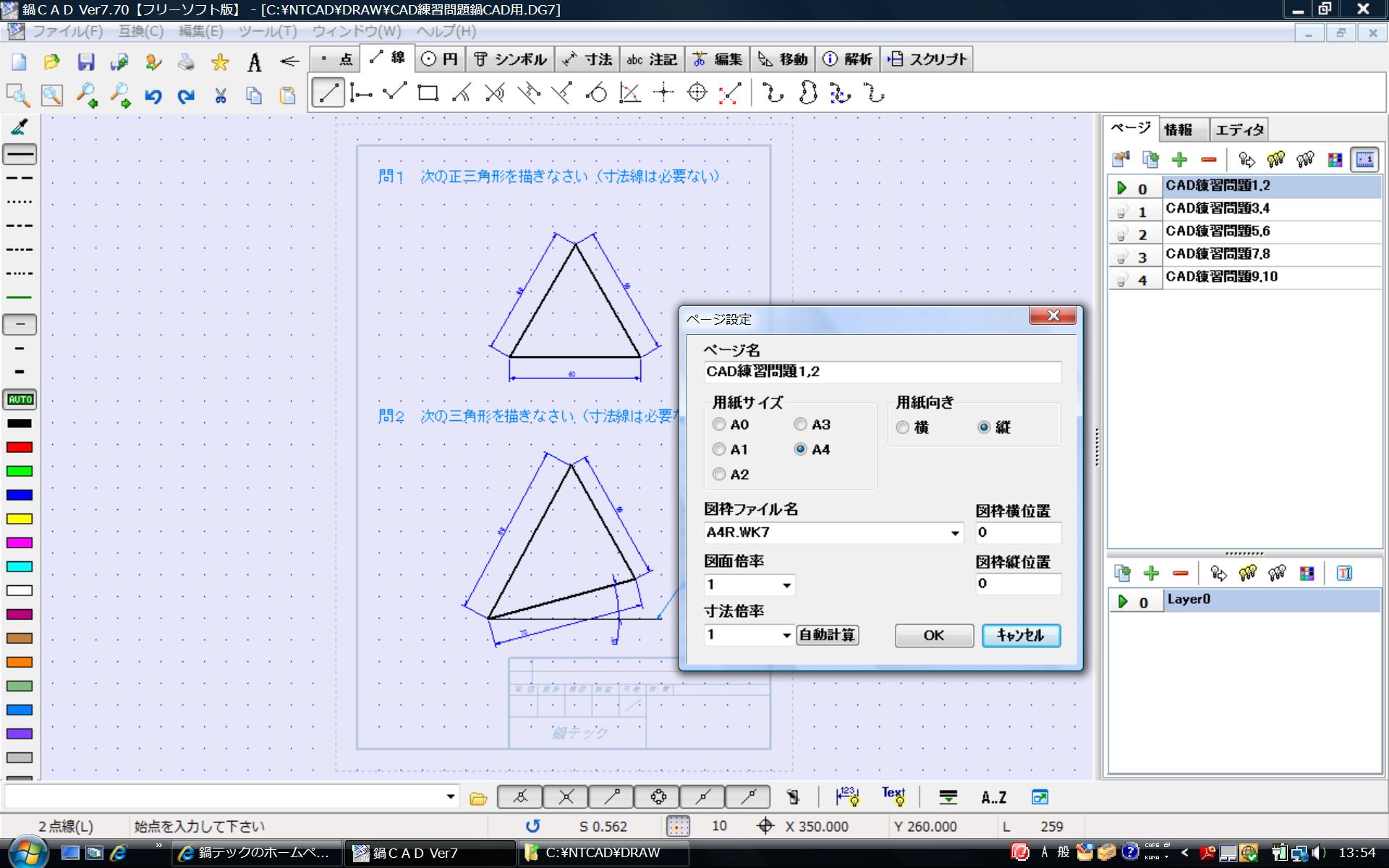
Task: Open the ツール(T) menu
Action: coord(267,31)
